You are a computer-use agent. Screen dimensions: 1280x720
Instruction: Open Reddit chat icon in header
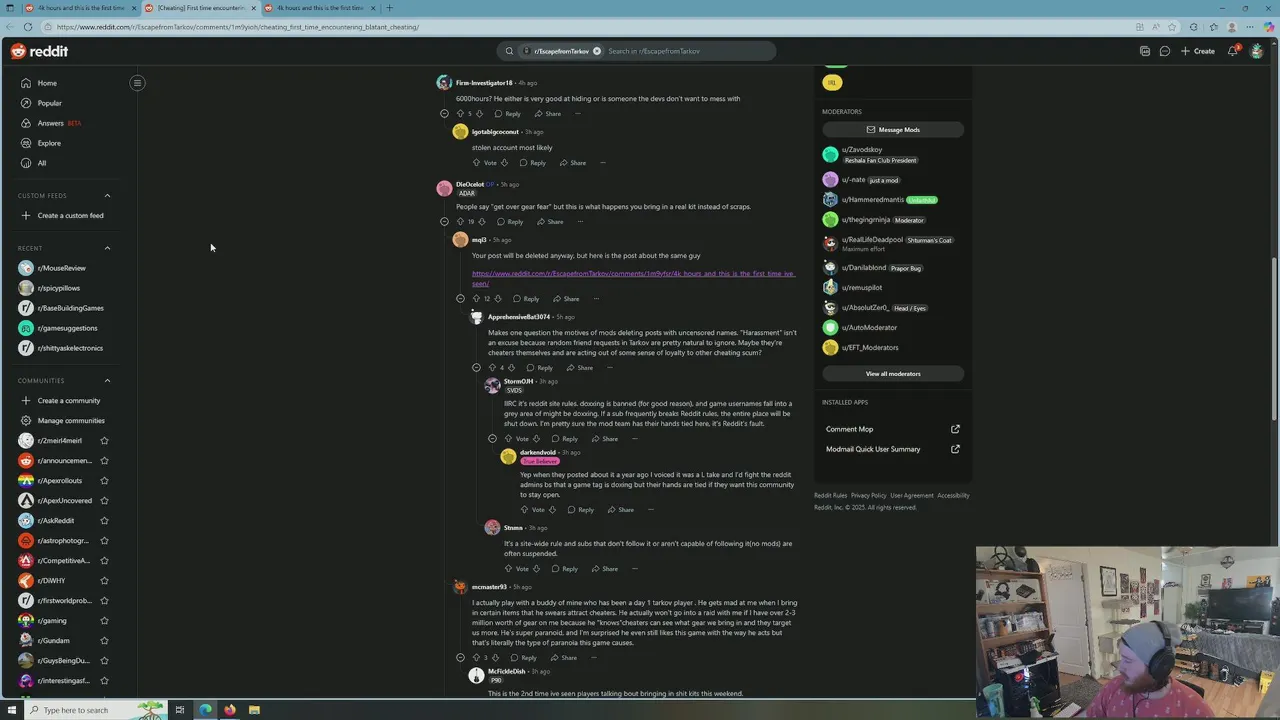pos(1165,51)
